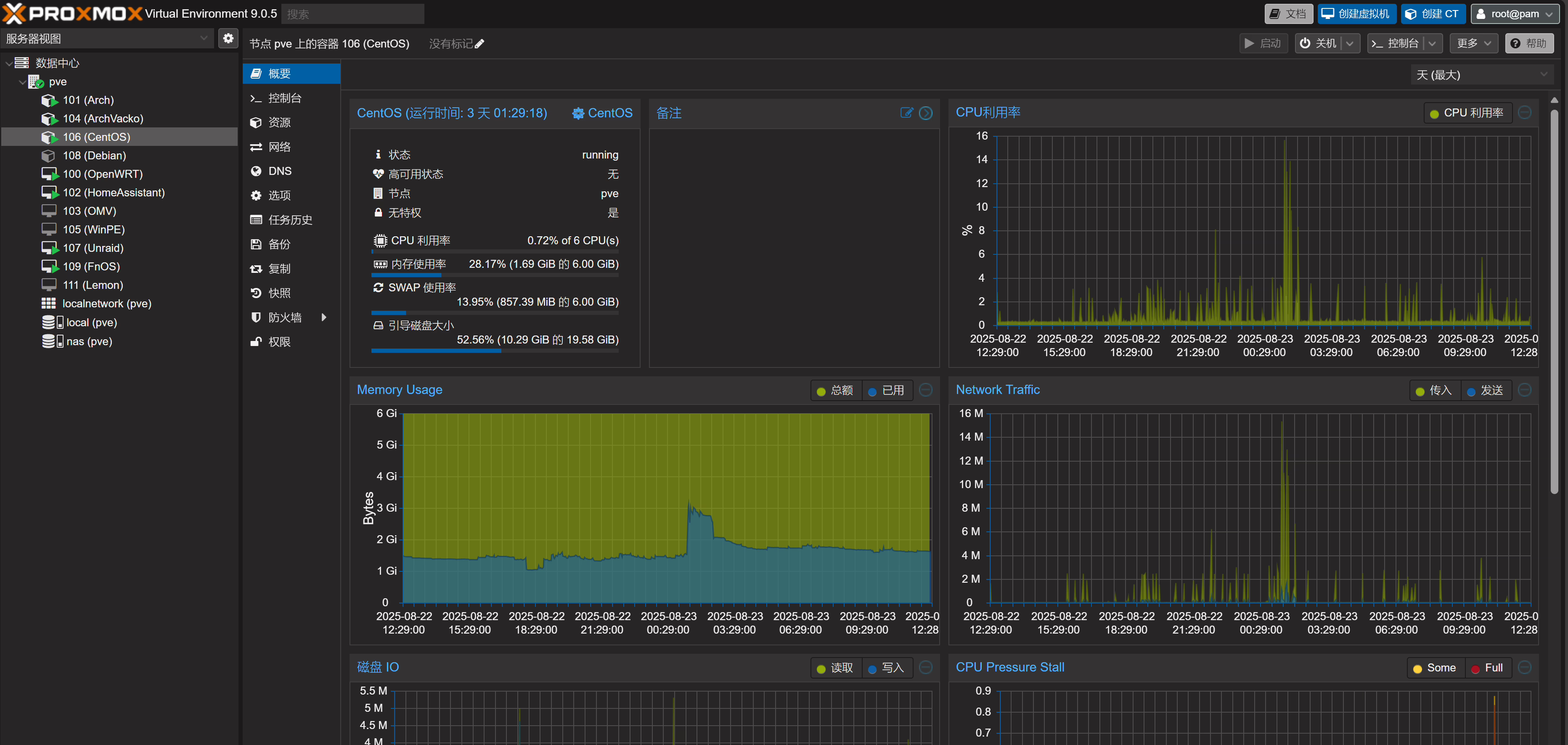Collapse the 备注 panel with arrow icon

point(925,113)
